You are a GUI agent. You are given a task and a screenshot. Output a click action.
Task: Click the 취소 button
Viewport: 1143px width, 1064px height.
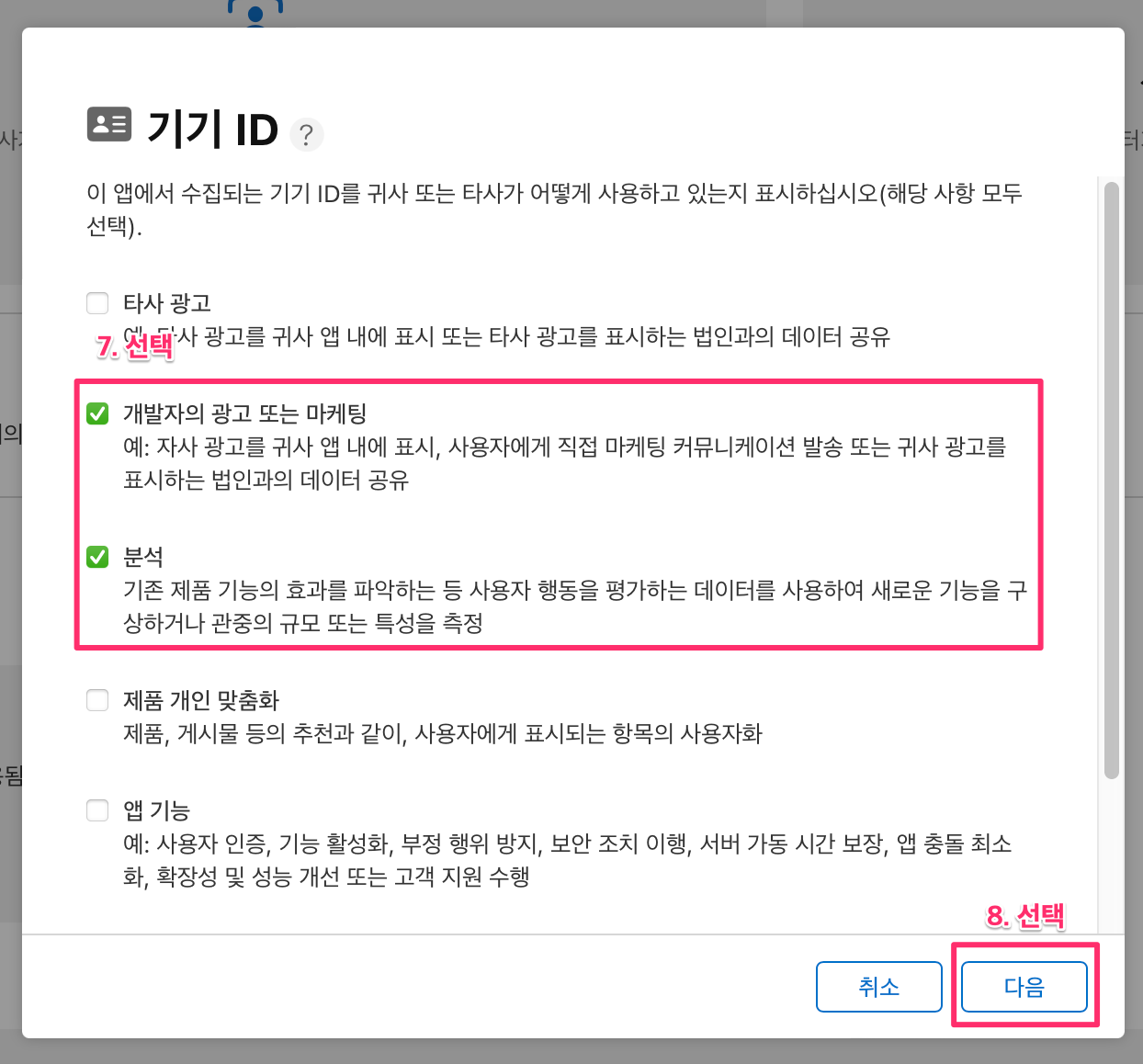pos(879,987)
